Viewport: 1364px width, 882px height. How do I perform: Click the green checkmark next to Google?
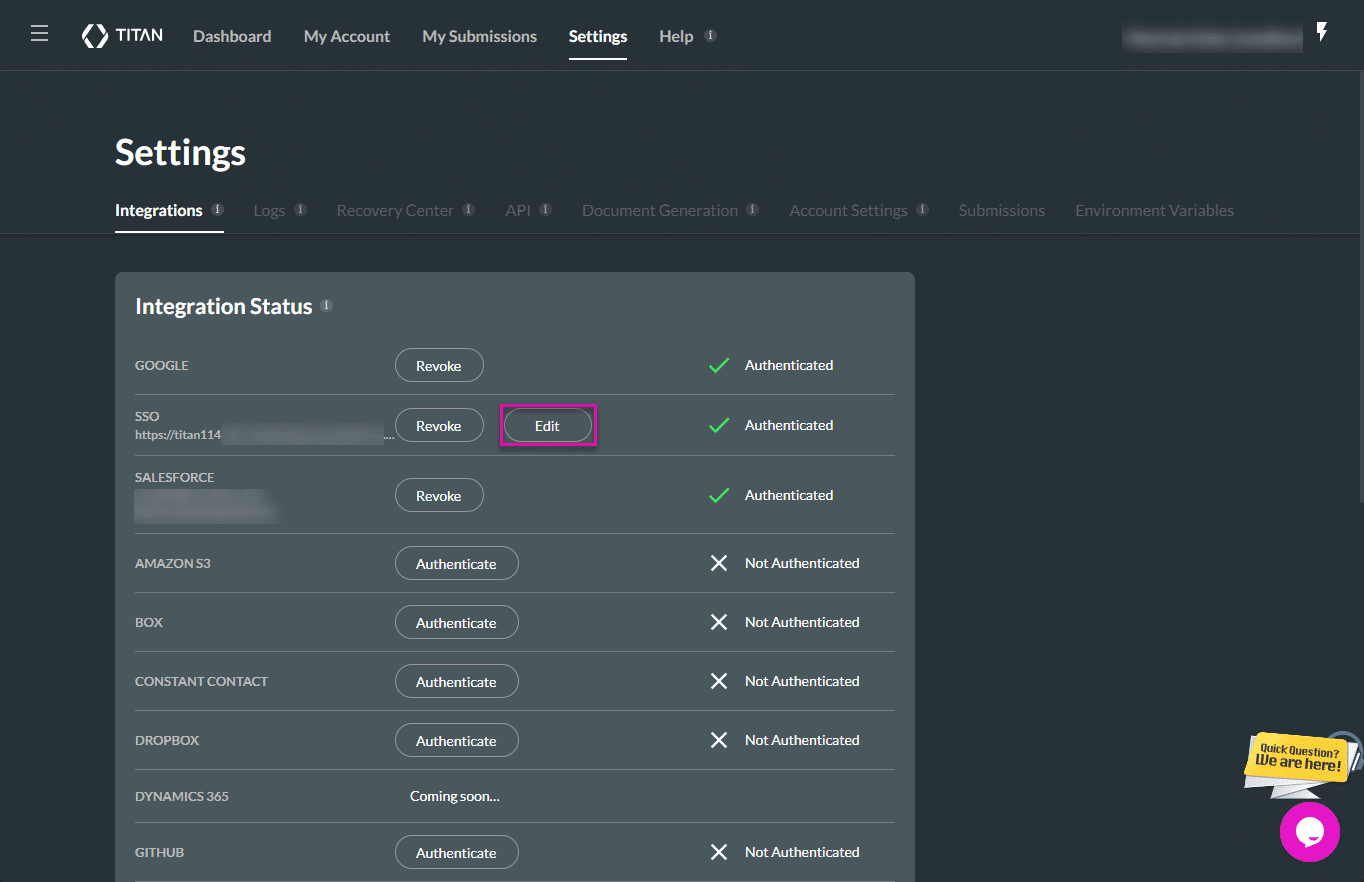(719, 365)
